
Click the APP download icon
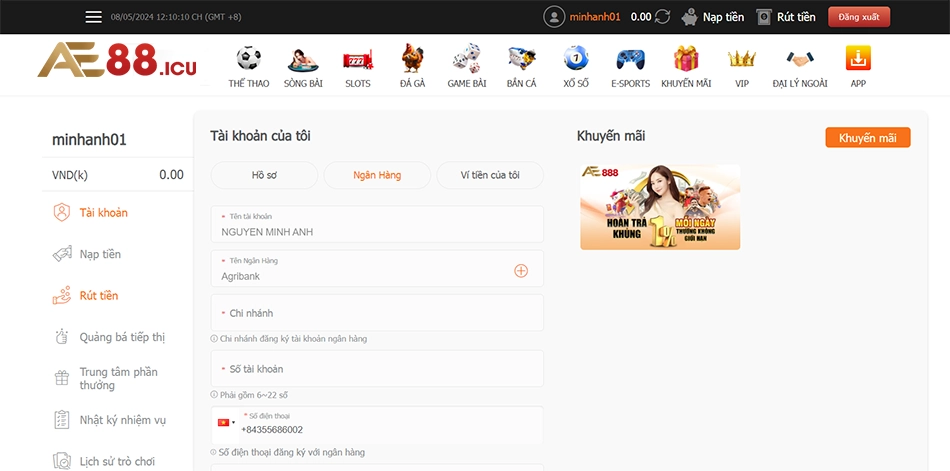click(857, 59)
